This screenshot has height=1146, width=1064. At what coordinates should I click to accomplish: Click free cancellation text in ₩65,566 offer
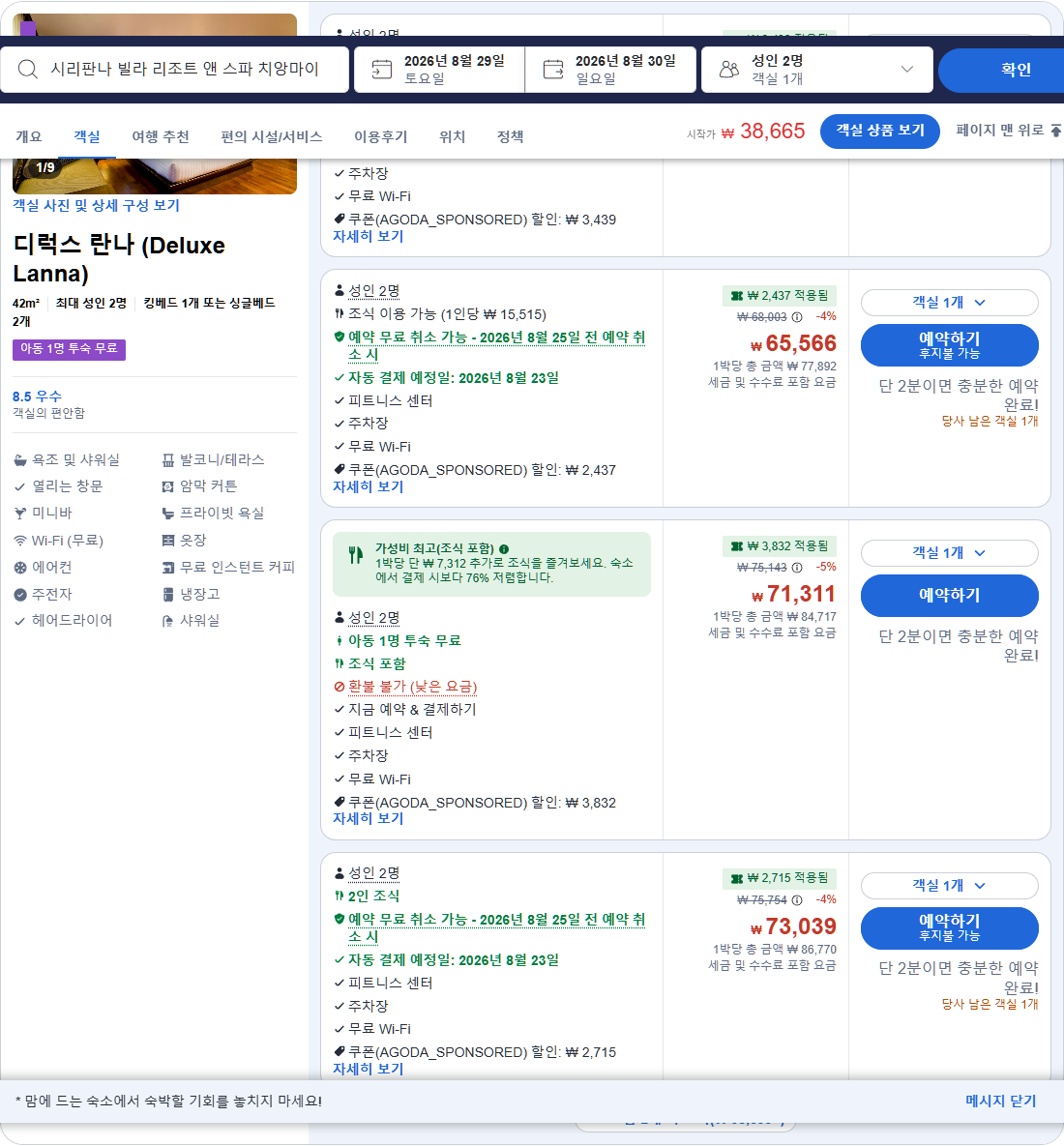[497, 345]
